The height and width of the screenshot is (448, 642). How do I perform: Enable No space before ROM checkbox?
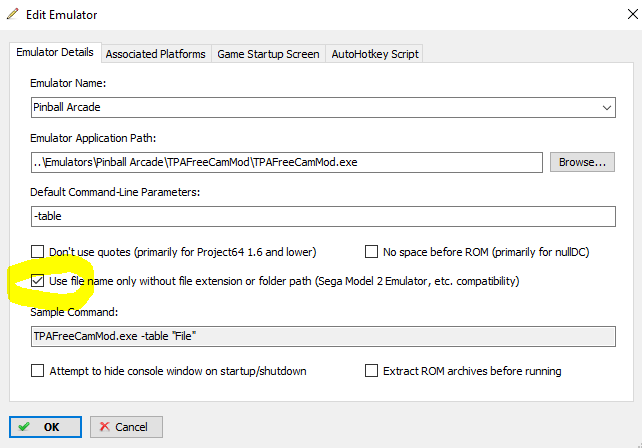click(371, 251)
